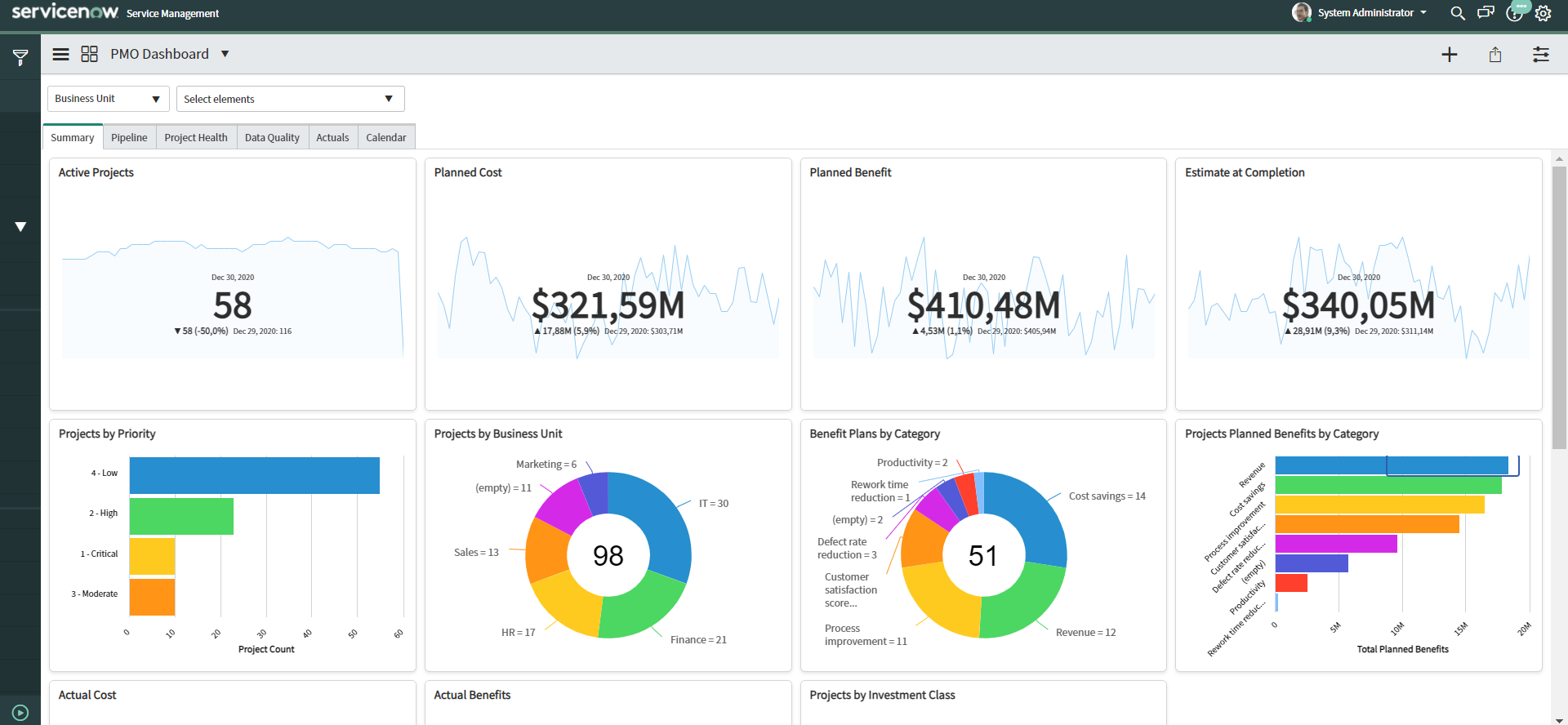Click the dashboard grid overview icon
Image resolution: width=1568 pixels, height=725 pixels.
(89, 54)
